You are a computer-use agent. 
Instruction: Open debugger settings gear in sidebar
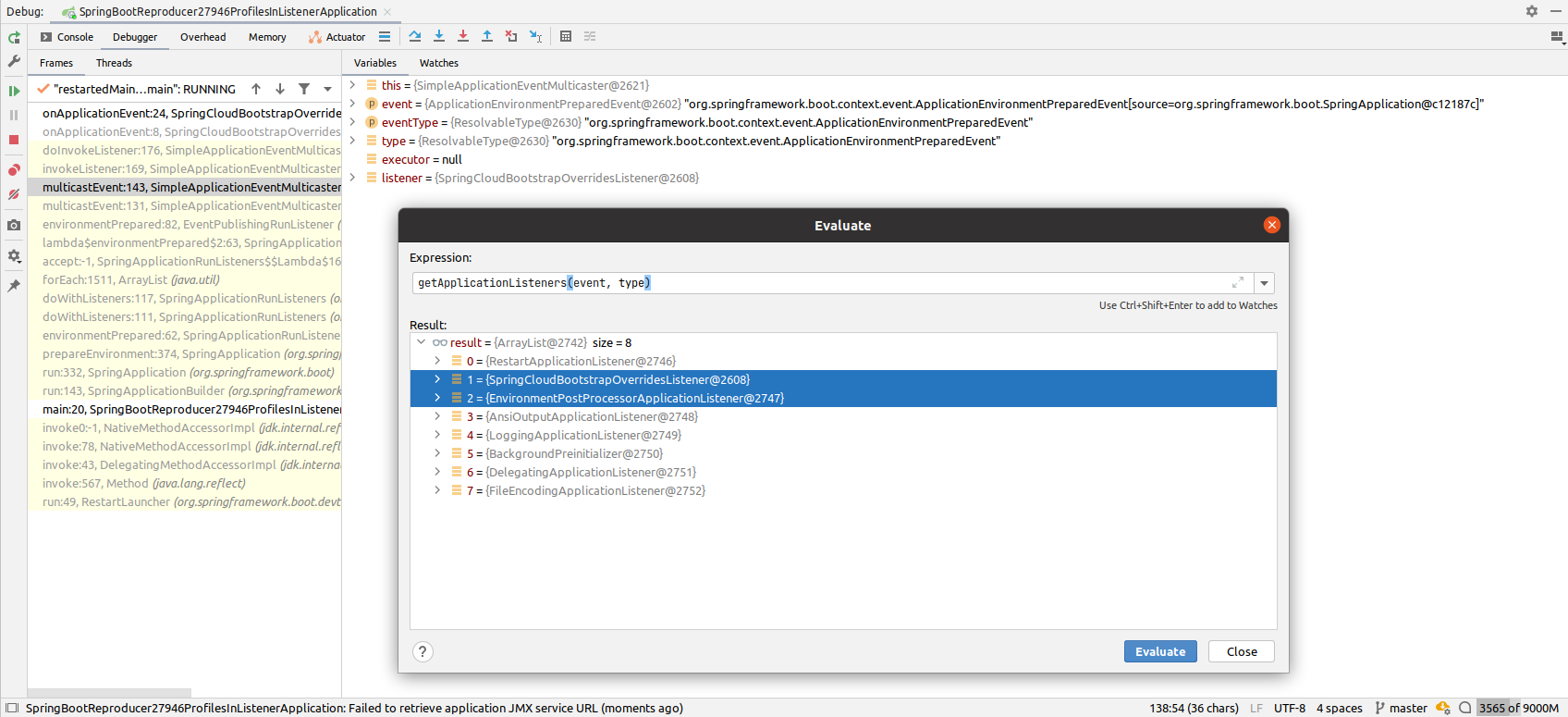tap(14, 256)
